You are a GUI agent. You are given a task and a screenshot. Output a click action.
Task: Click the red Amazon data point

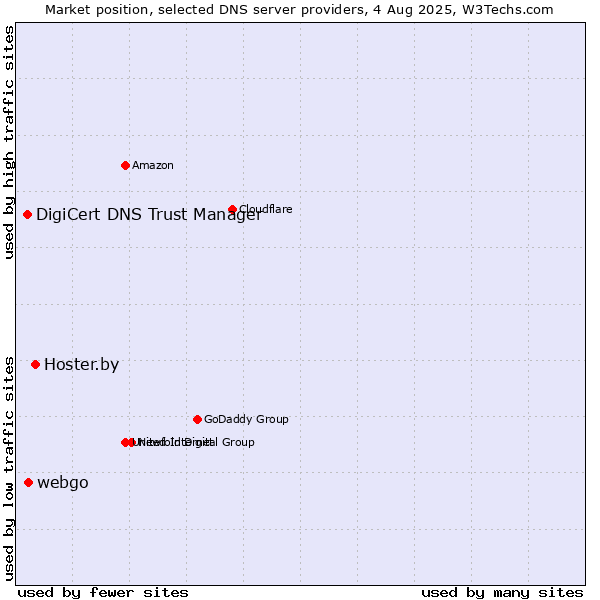click(x=125, y=165)
